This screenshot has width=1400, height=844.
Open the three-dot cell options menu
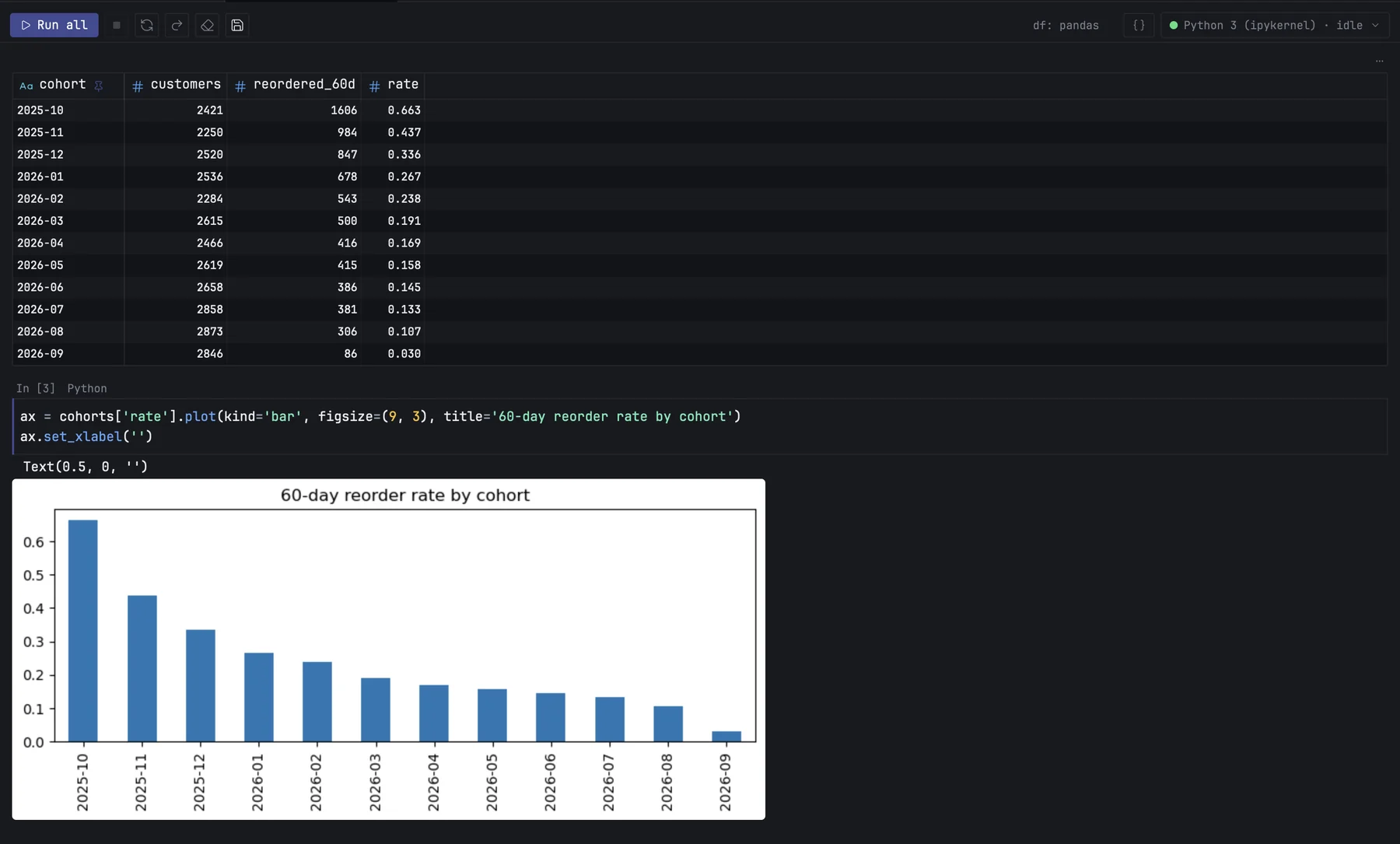click(1379, 61)
